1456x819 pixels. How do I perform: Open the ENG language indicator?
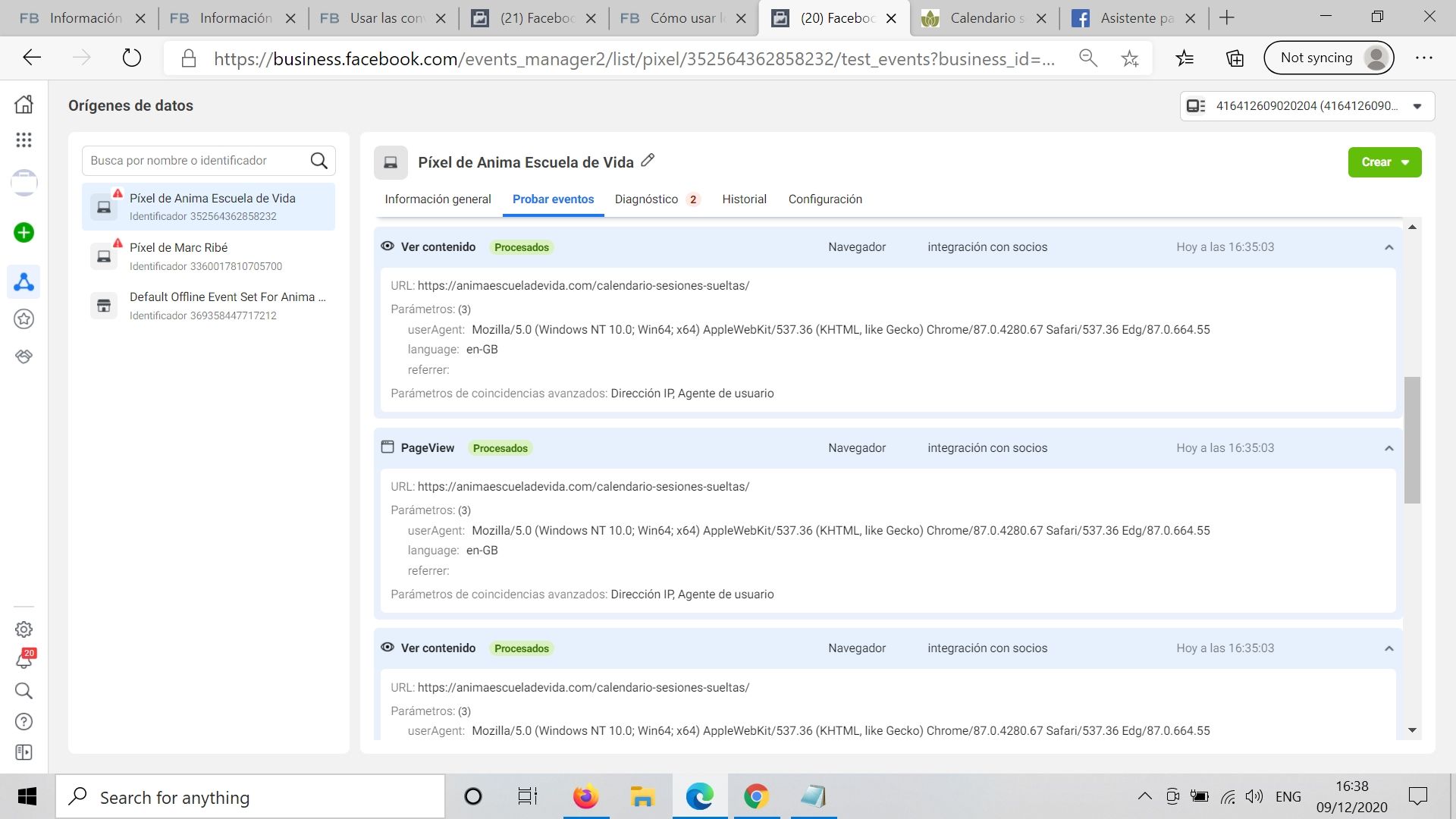pyautogui.click(x=1288, y=797)
